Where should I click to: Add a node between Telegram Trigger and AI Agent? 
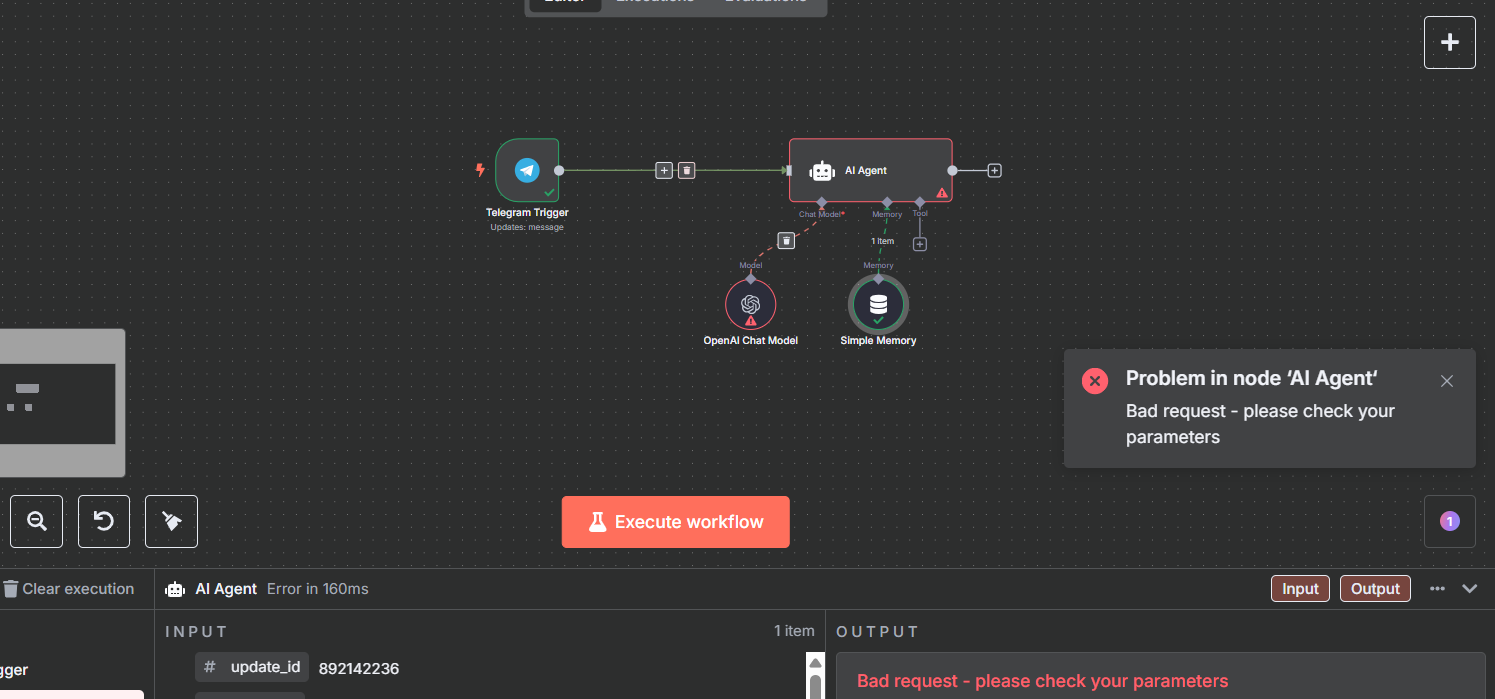664,170
